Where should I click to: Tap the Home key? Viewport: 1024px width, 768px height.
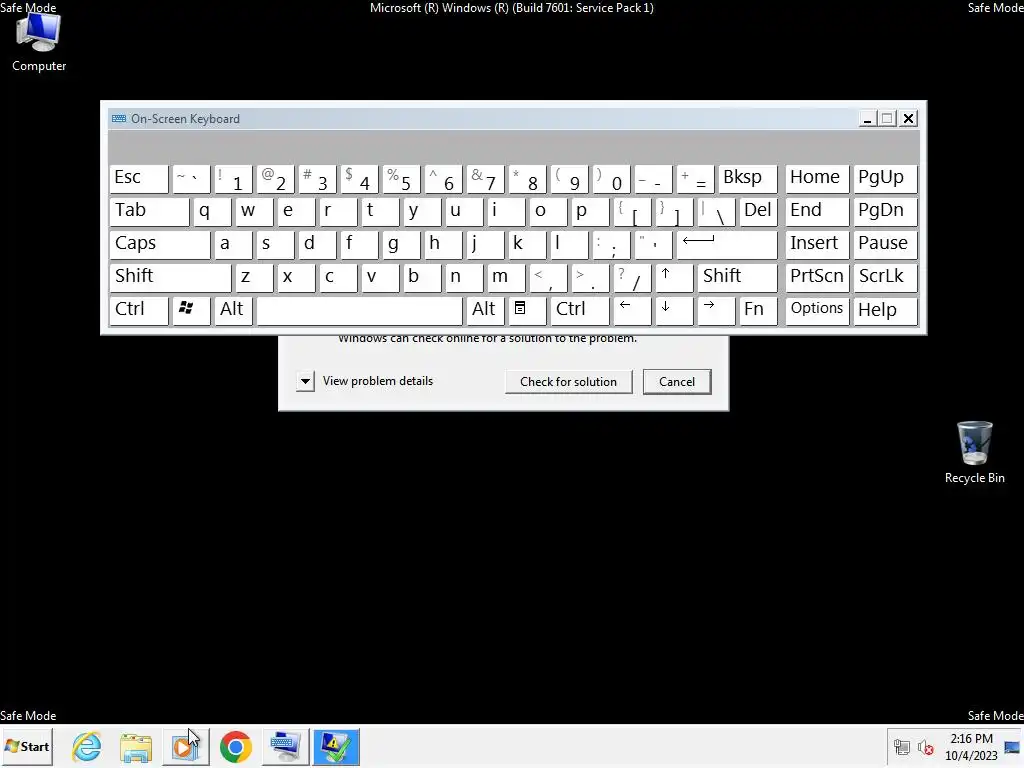pos(817,178)
